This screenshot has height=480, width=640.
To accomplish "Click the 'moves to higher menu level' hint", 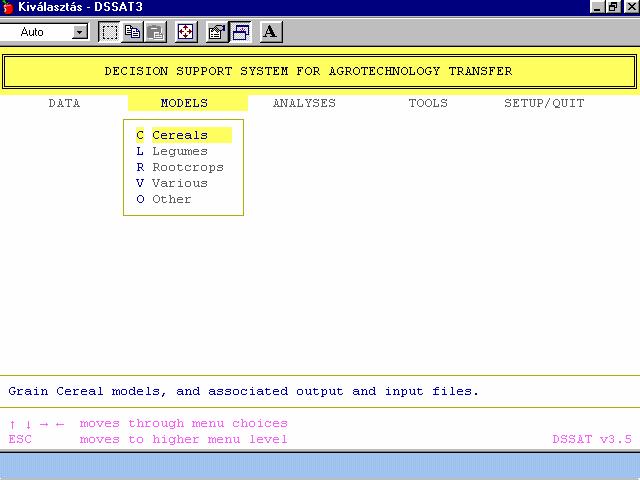I will tap(184, 440).
